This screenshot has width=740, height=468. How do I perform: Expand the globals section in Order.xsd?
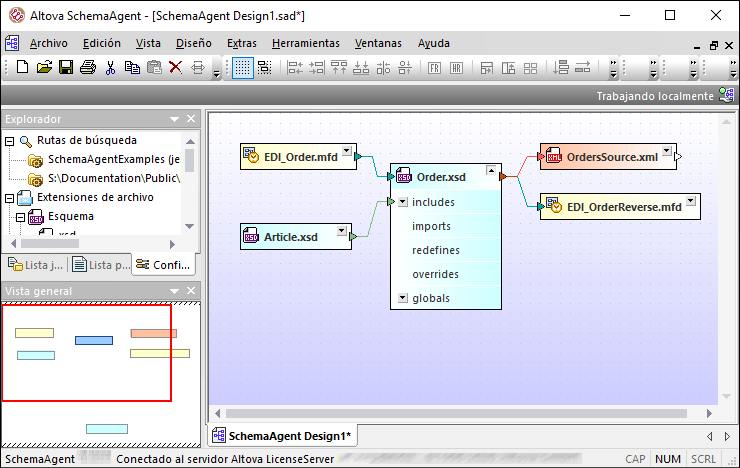402,298
